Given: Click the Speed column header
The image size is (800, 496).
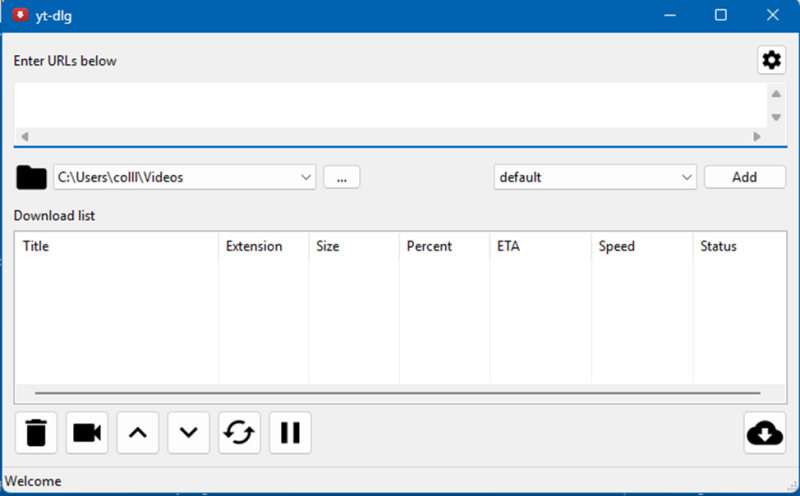Looking at the screenshot, I should pyautogui.click(x=642, y=246).
